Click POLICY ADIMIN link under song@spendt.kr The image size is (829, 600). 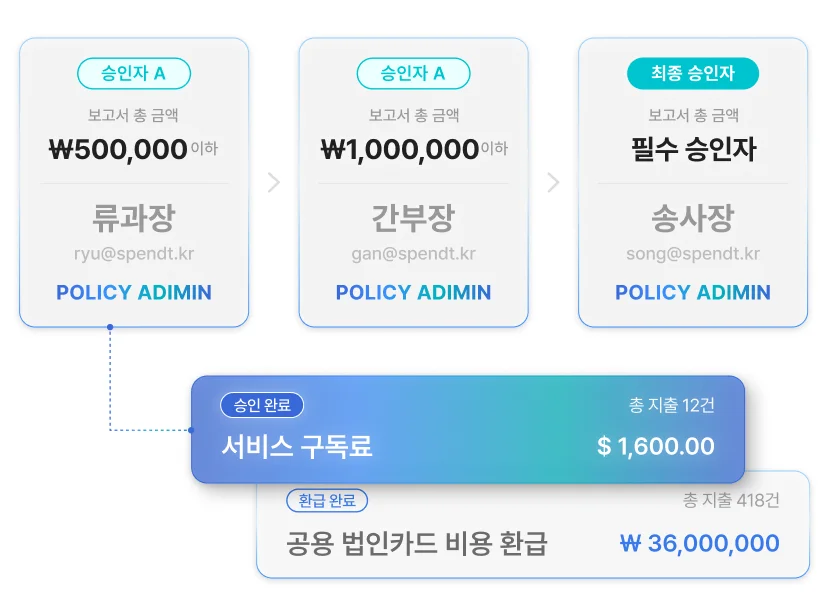(693, 292)
